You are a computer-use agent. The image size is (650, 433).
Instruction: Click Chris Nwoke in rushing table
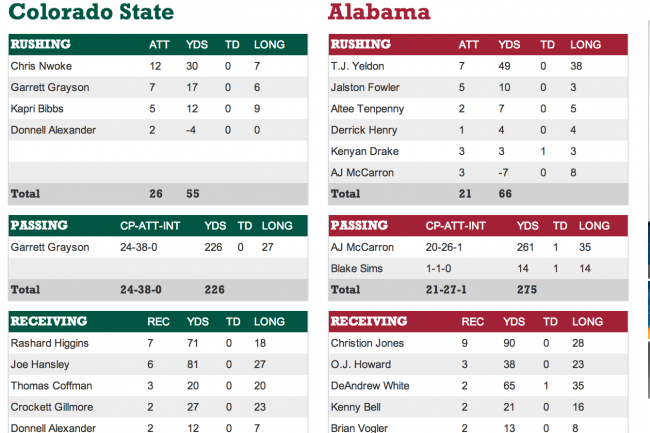(x=41, y=66)
